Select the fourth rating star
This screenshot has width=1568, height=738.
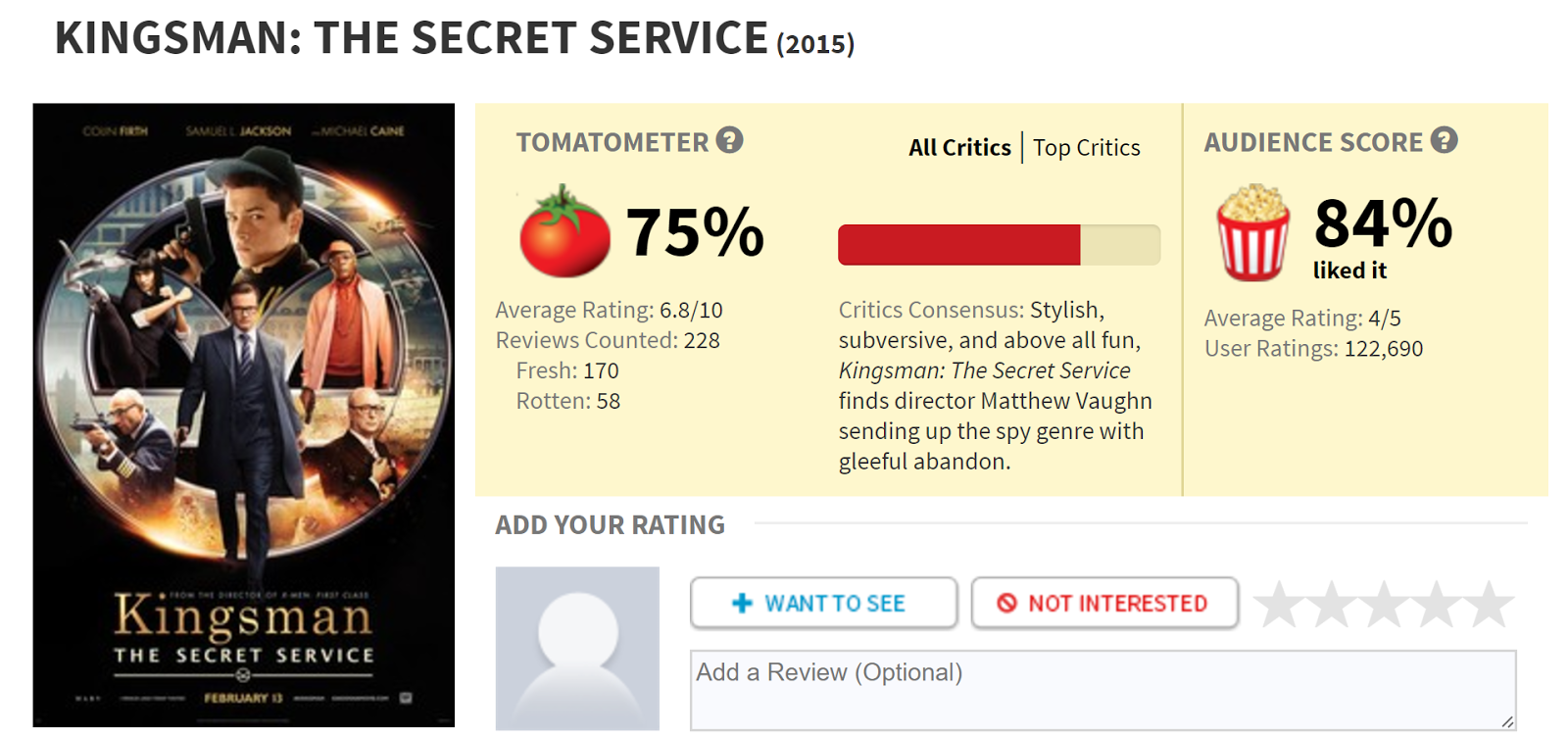coord(1437,604)
